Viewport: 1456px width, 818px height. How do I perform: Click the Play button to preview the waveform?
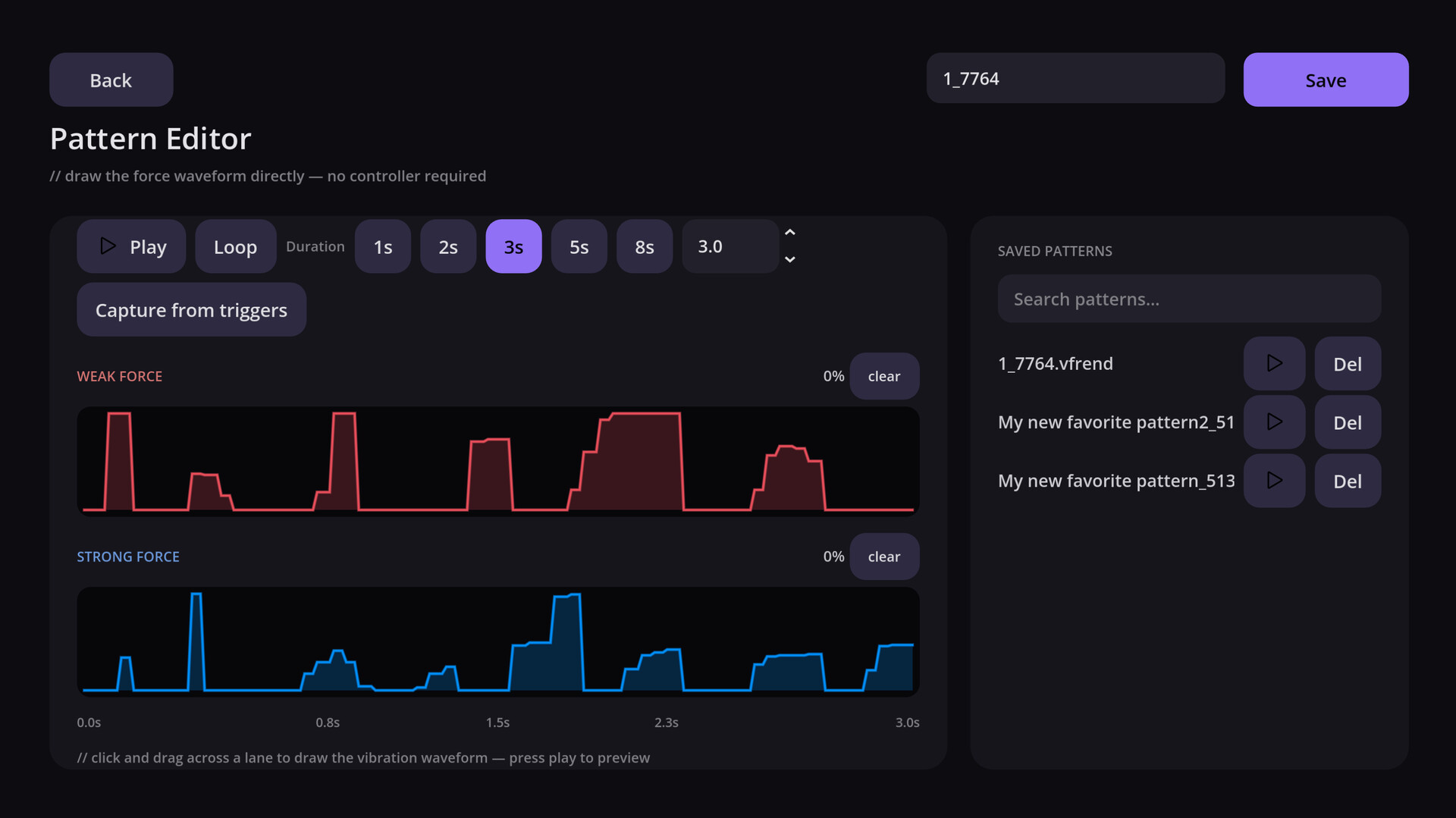point(131,246)
